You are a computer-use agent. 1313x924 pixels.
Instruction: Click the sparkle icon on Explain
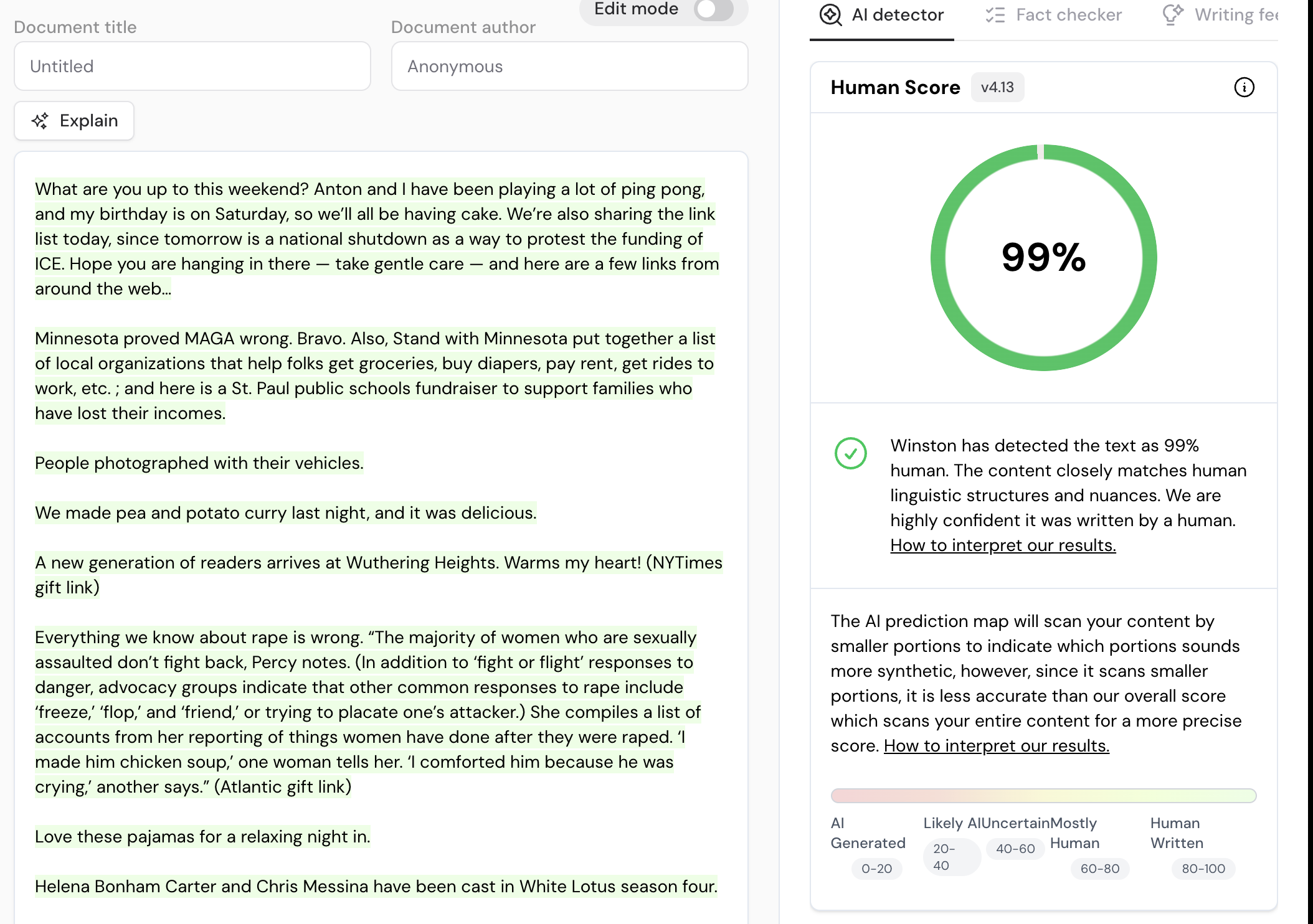point(40,121)
